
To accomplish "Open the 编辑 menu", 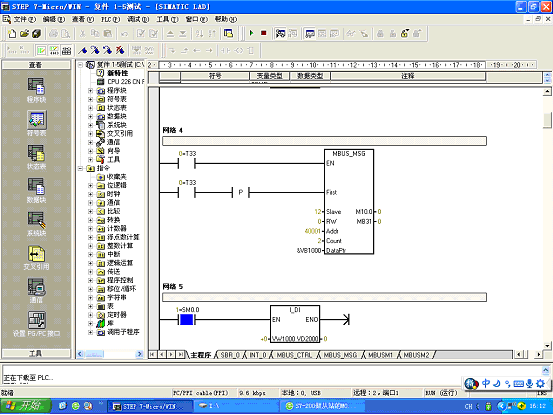I will click(54, 19).
